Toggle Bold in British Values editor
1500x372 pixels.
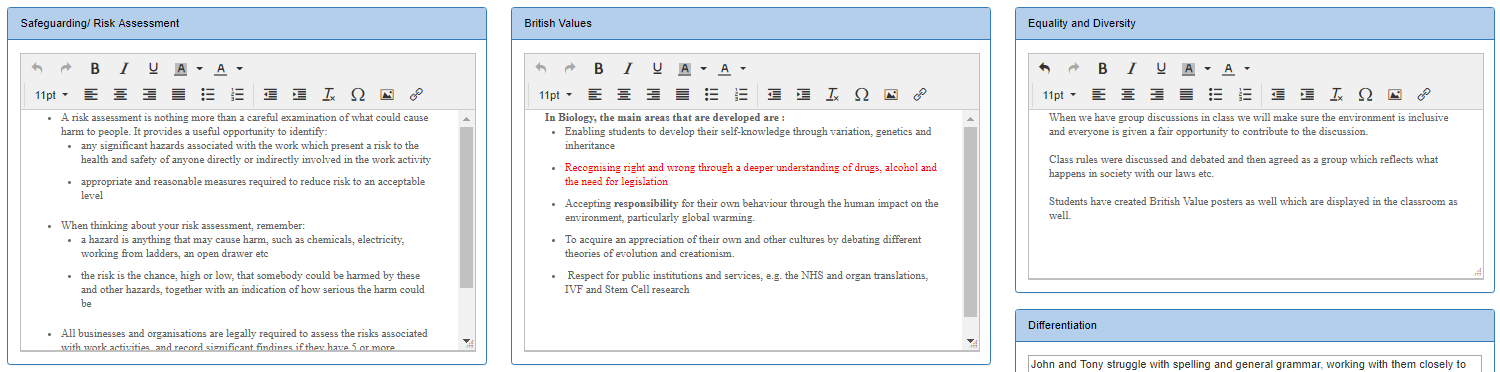click(599, 69)
